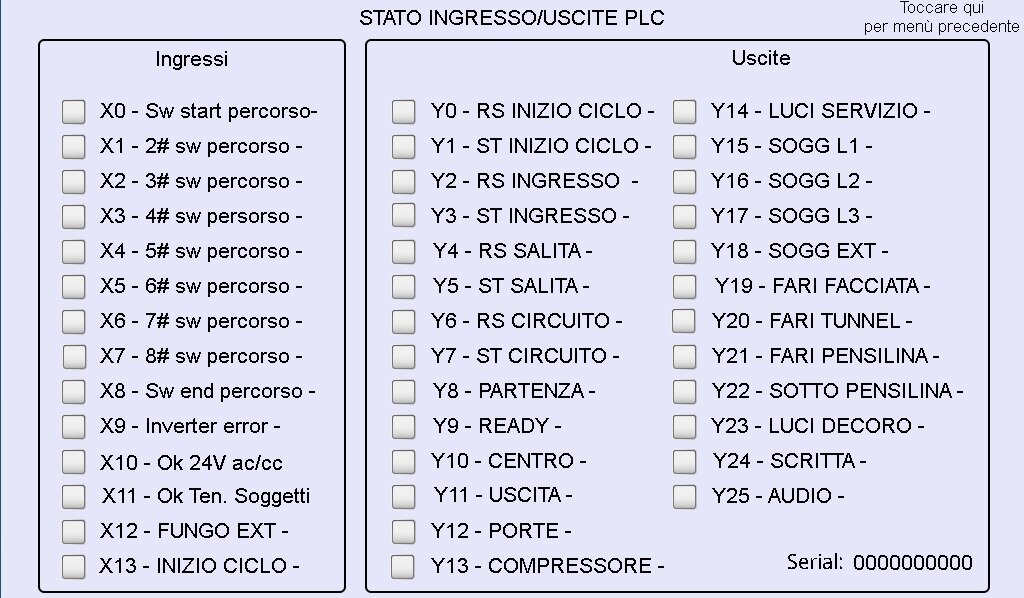The width and height of the screenshot is (1024, 598).
Task: Toggle the Y25 AUDIO output state
Action: coord(685,496)
